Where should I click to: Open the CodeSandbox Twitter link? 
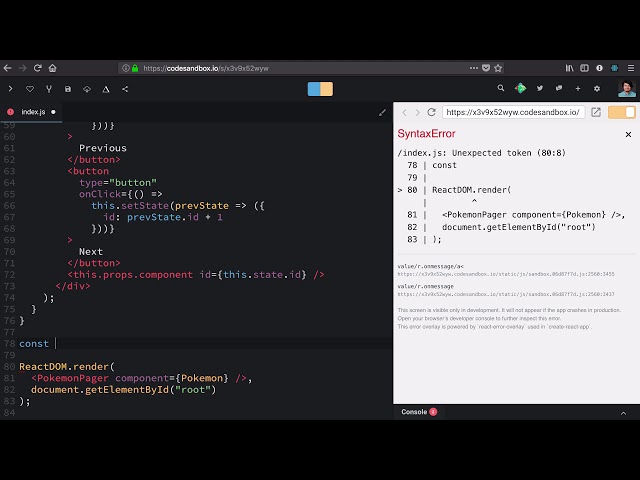pos(540,88)
